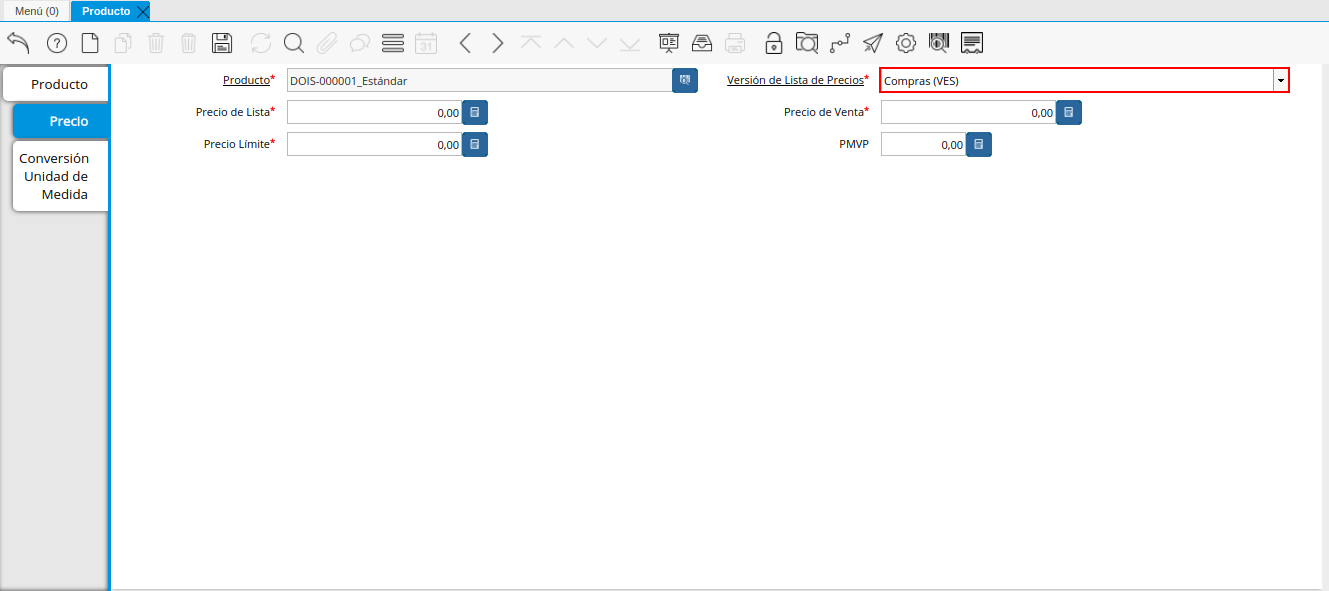Click the paper plane request icon

pos(873,43)
